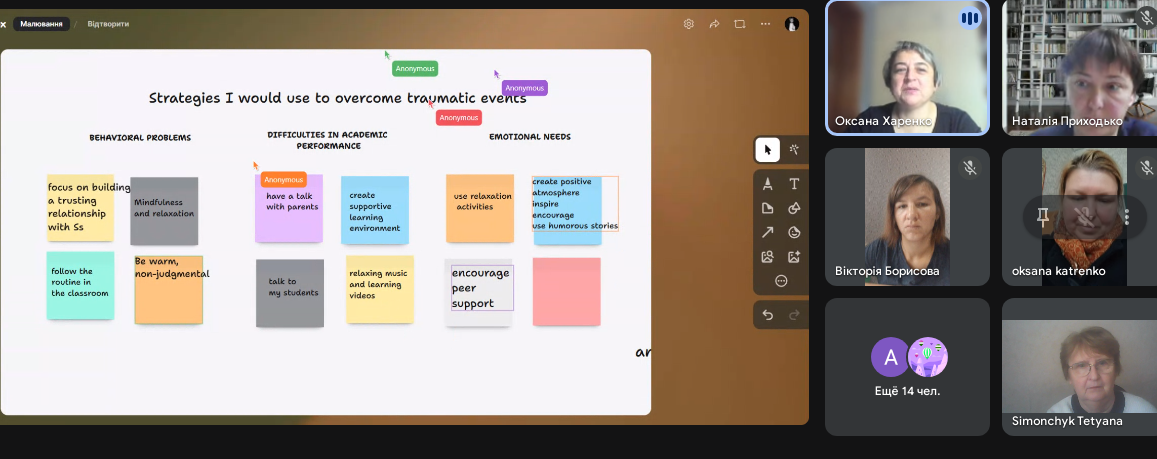Undo the last whiteboard action
This screenshot has height=459, width=1157.
coord(767,315)
